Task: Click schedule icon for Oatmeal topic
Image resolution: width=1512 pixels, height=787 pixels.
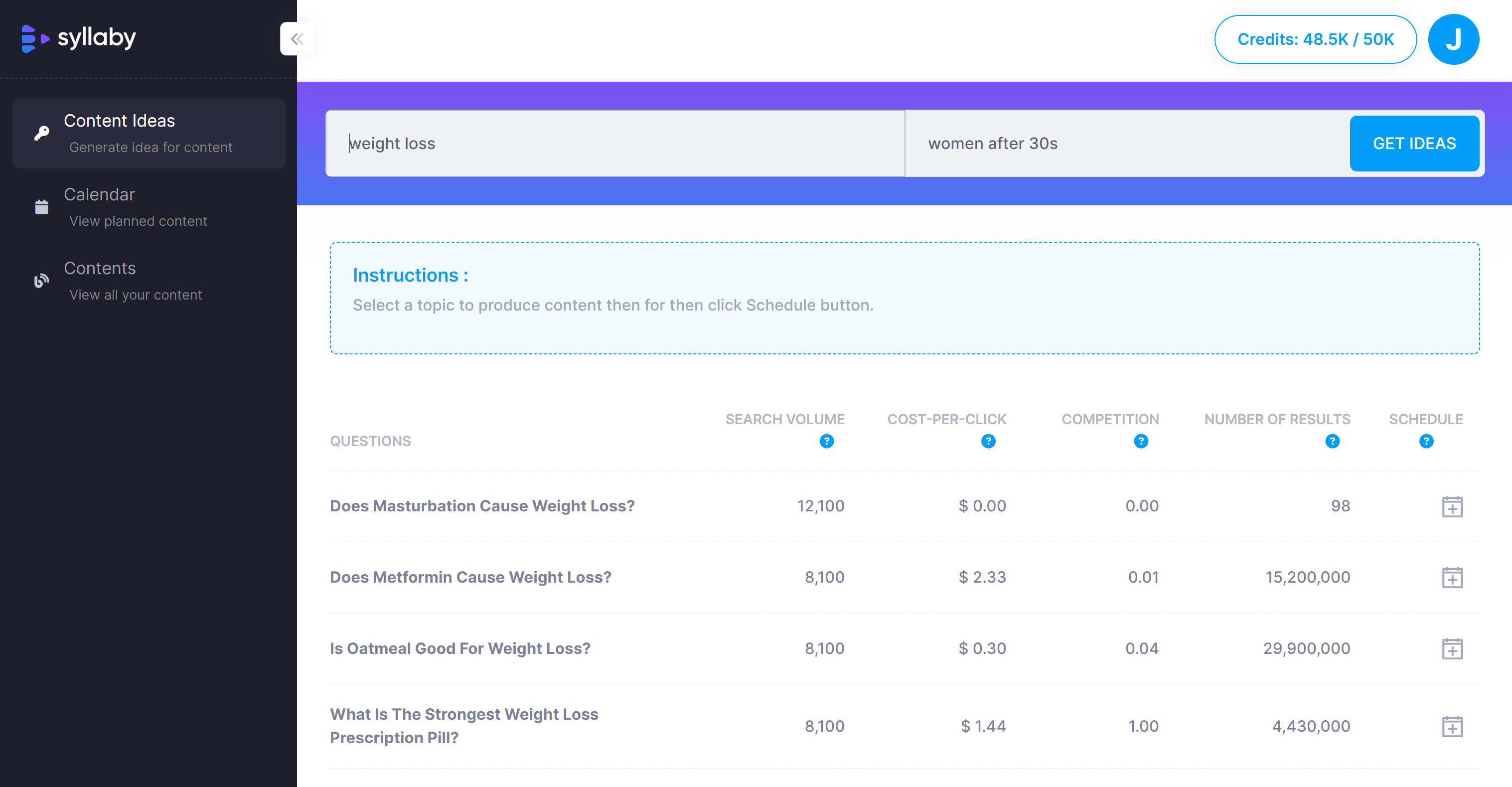Action: click(x=1451, y=649)
